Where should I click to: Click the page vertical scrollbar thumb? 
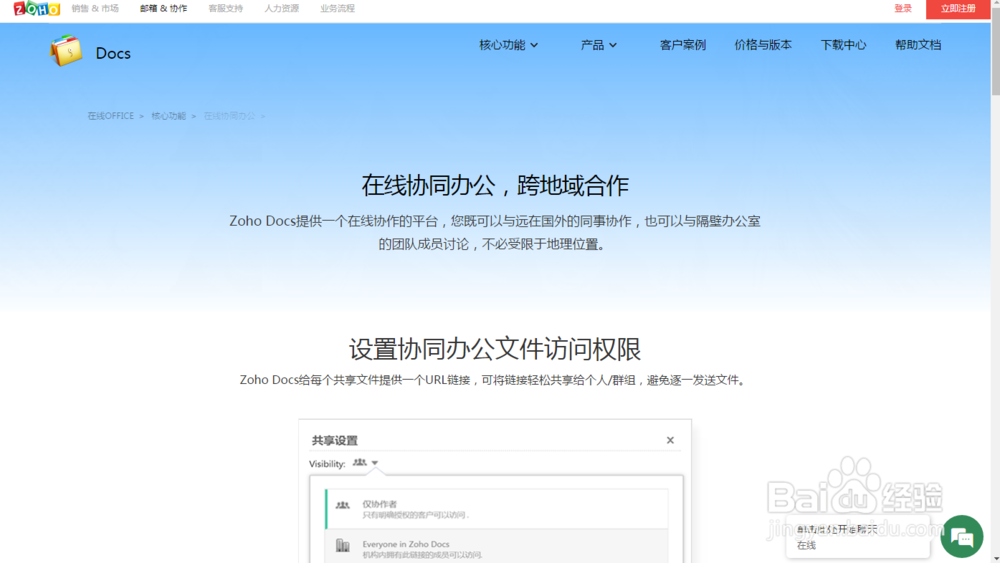click(995, 52)
